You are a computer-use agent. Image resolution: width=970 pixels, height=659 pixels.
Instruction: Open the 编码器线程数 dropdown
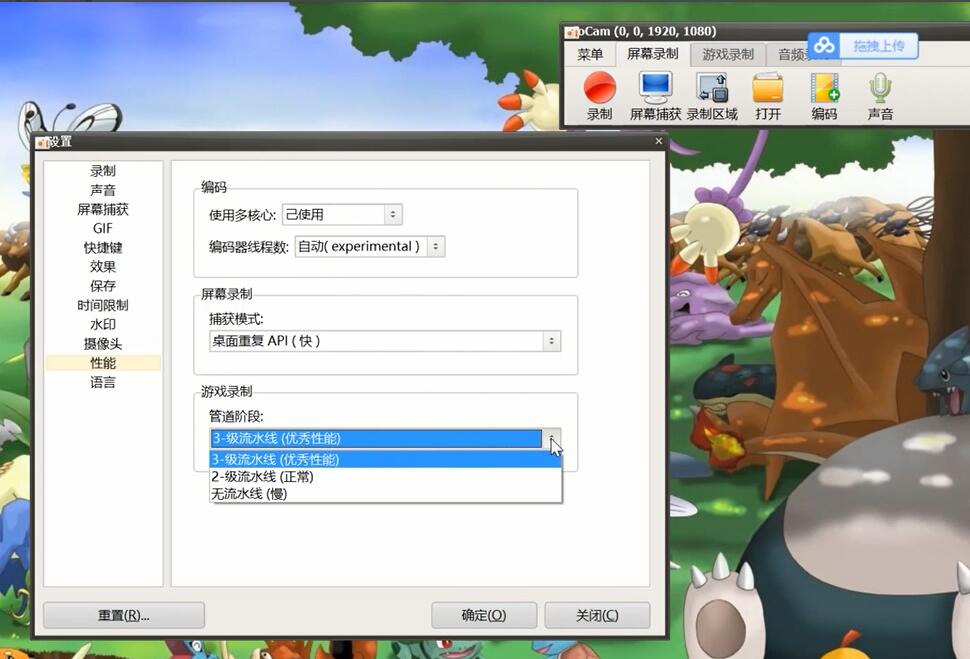click(369, 246)
